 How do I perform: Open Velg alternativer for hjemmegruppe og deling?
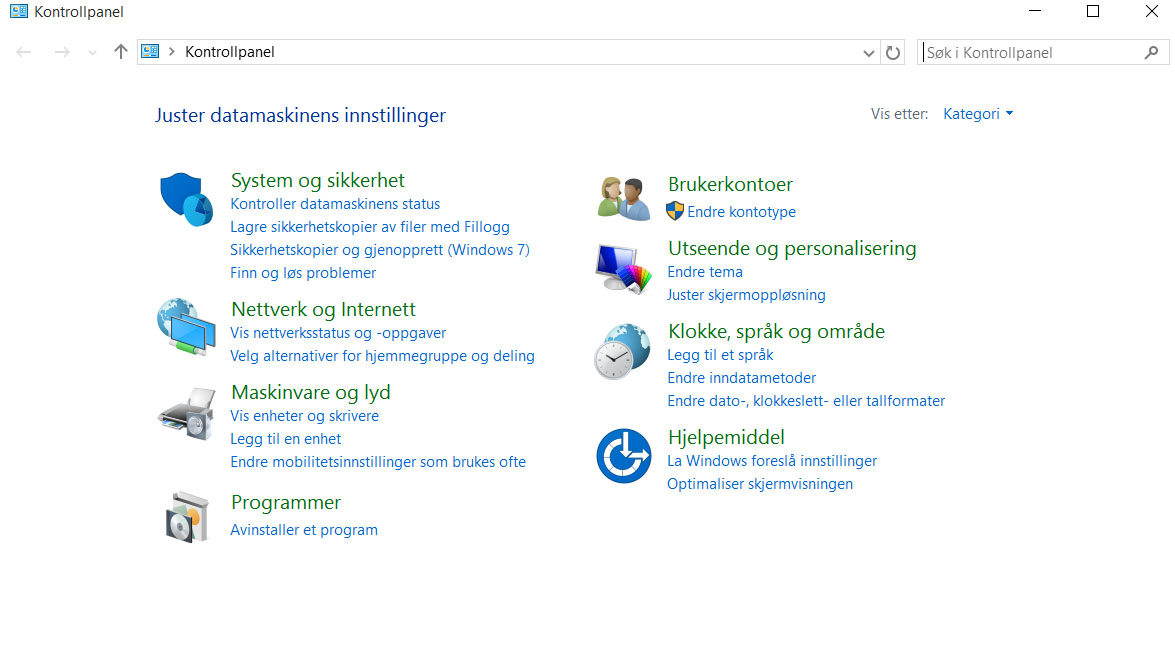coord(382,356)
